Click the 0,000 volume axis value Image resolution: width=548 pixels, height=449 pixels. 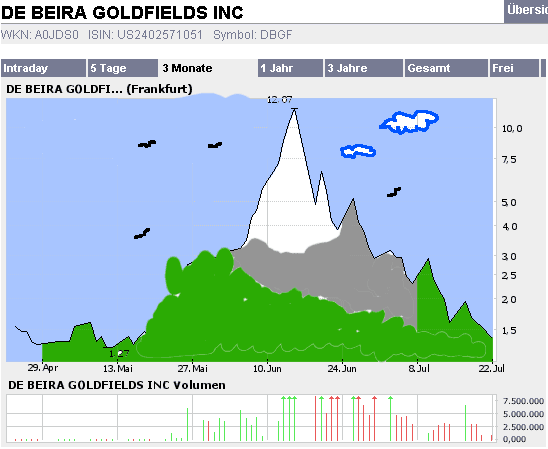coord(514,439)
